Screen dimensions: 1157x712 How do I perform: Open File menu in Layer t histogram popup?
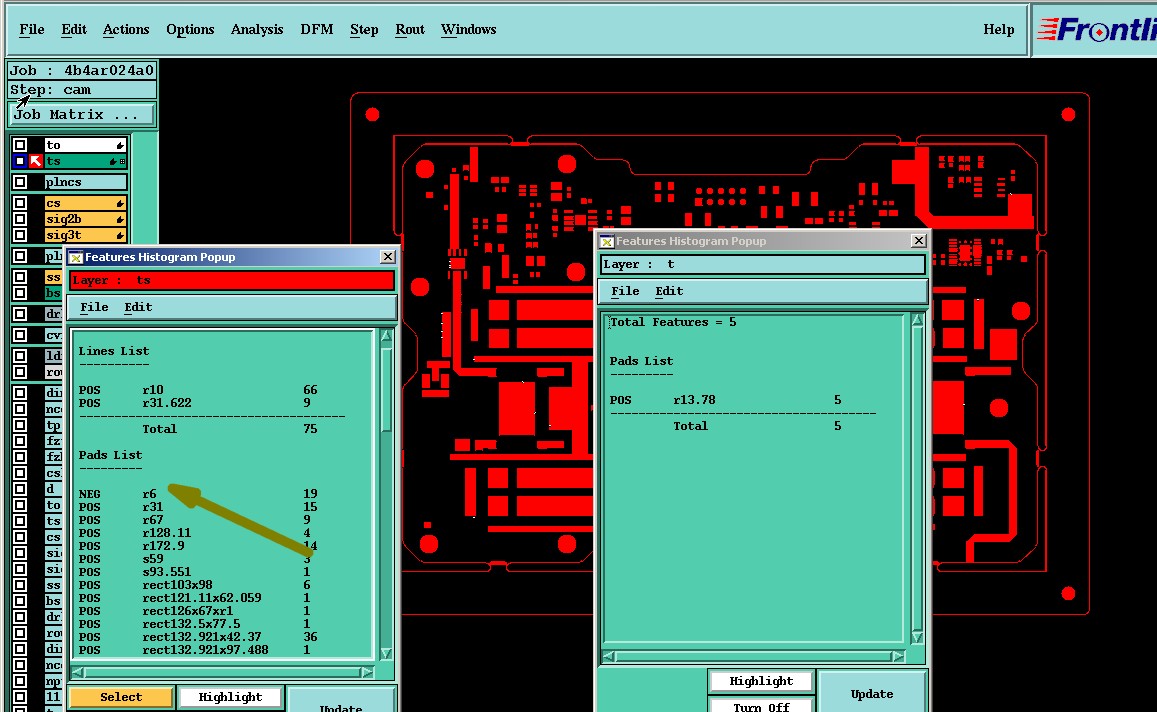pos(625,291)
